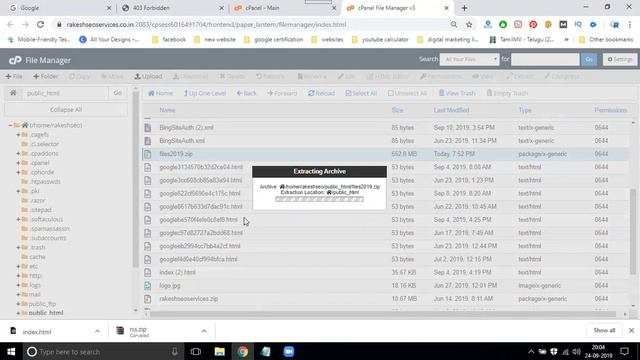Select the files2019.zip file row
640x360 pixels.
pos(385,154)
